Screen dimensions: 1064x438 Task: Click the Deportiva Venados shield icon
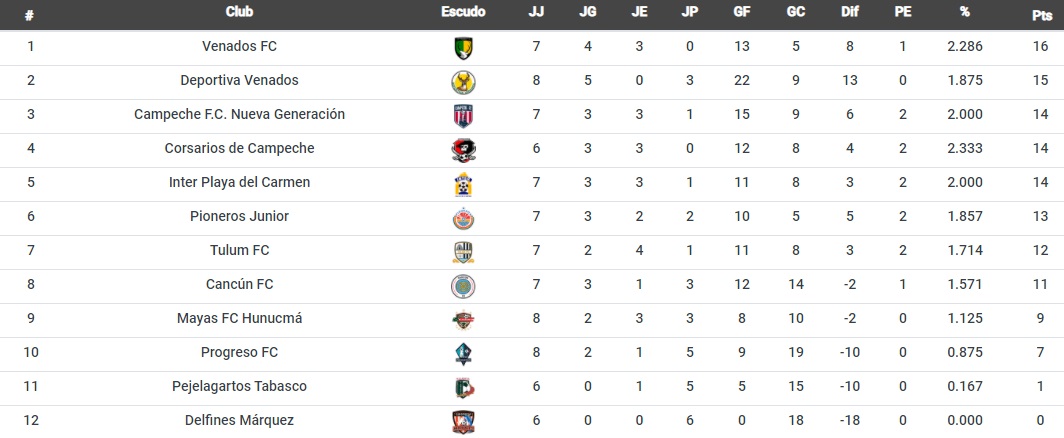point(463,82)
